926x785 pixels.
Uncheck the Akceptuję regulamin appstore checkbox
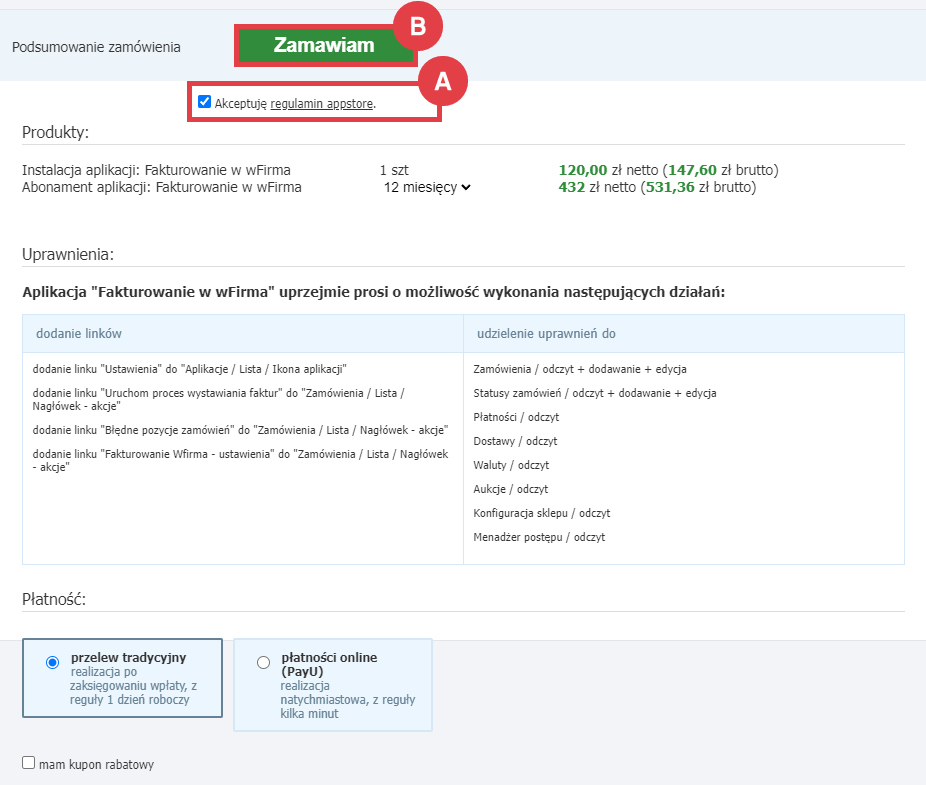click(203, 101)
